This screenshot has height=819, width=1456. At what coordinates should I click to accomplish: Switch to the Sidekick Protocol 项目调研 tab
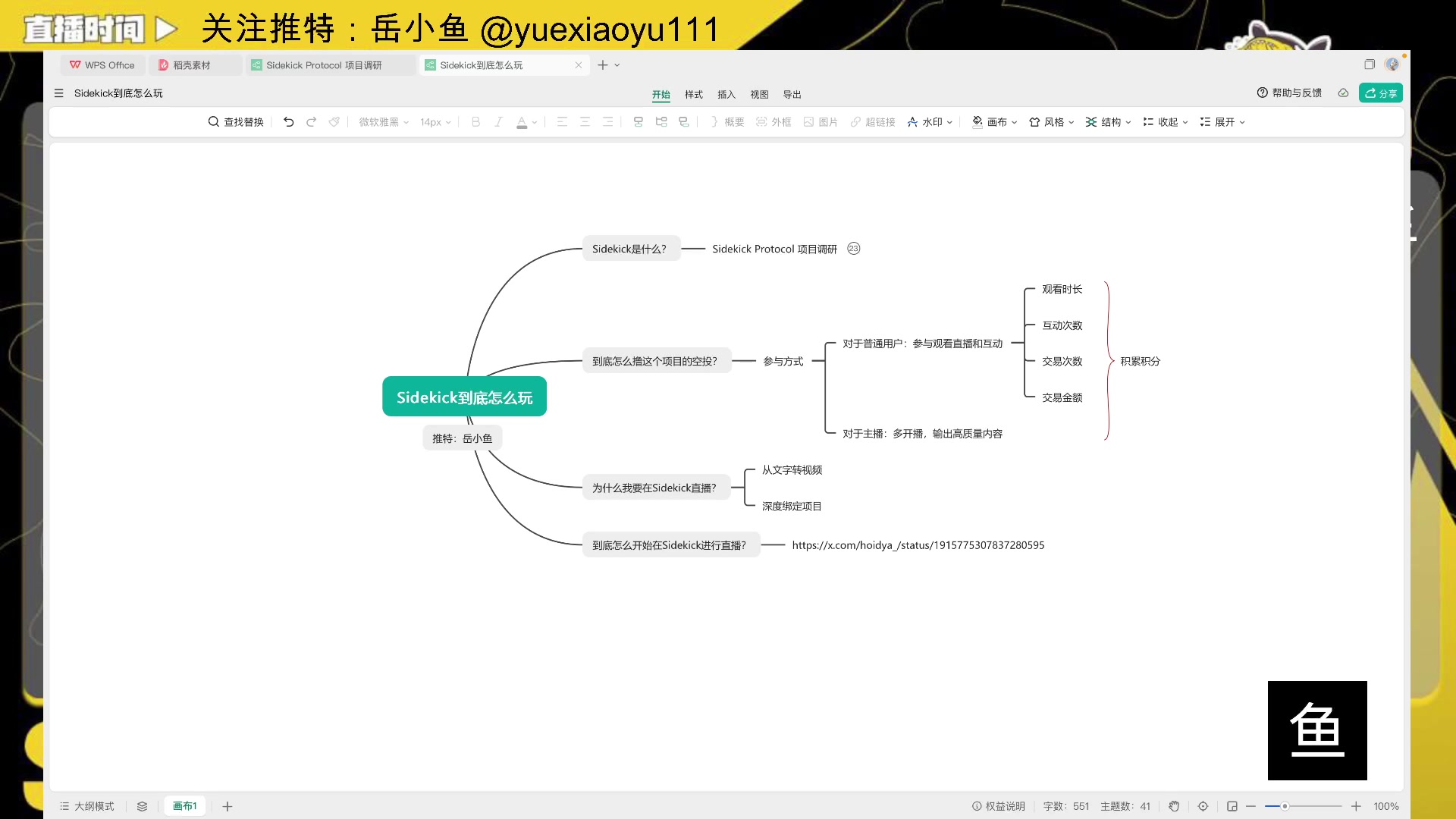click(x=331, y=65)
